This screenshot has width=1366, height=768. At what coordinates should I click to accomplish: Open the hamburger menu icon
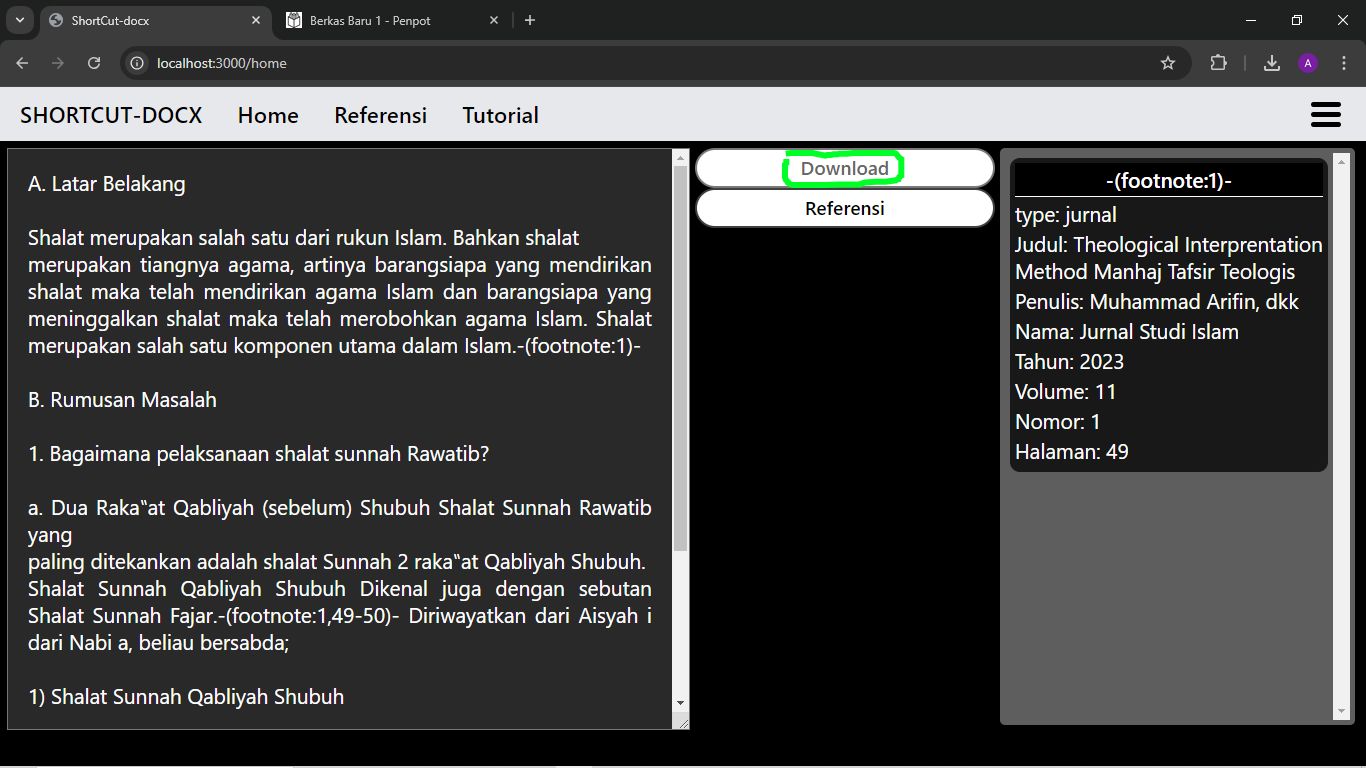pos(1325,115)
